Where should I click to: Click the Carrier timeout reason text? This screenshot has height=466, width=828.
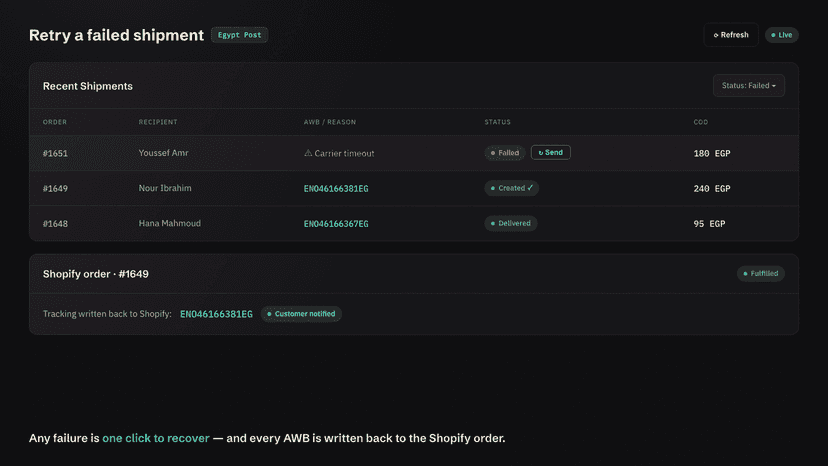click(344, 153)
